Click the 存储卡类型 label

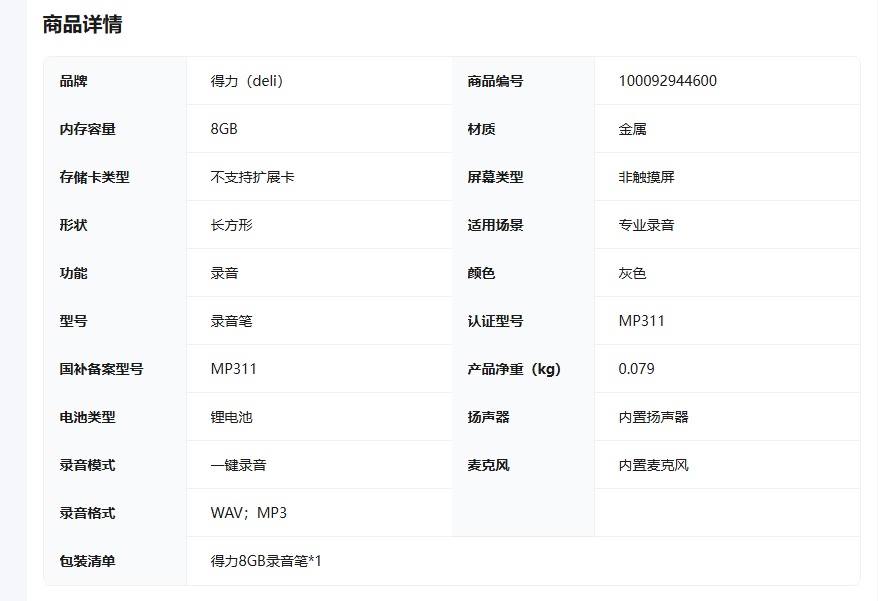point(95,178)
